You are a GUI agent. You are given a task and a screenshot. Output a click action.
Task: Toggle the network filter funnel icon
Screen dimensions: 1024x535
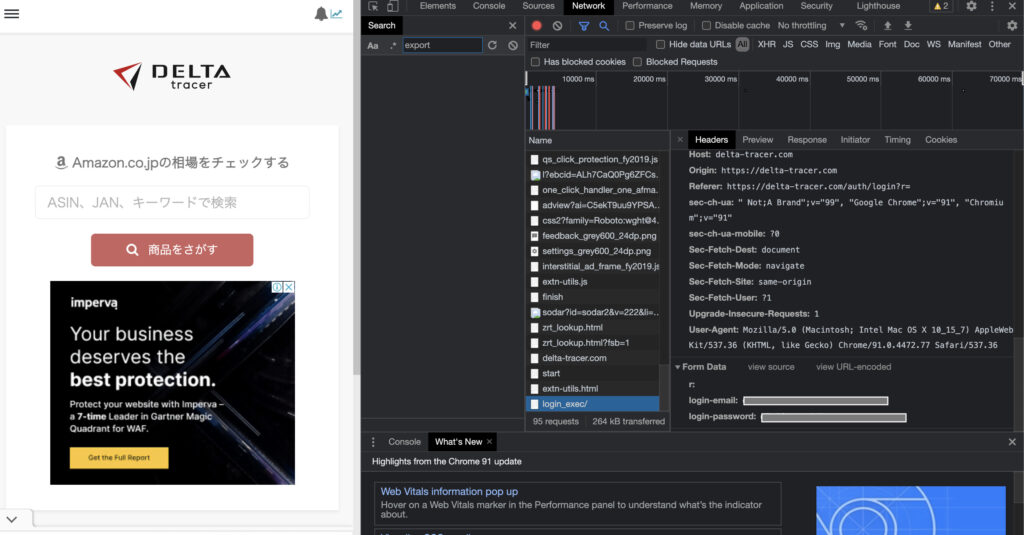coord(584,25)
